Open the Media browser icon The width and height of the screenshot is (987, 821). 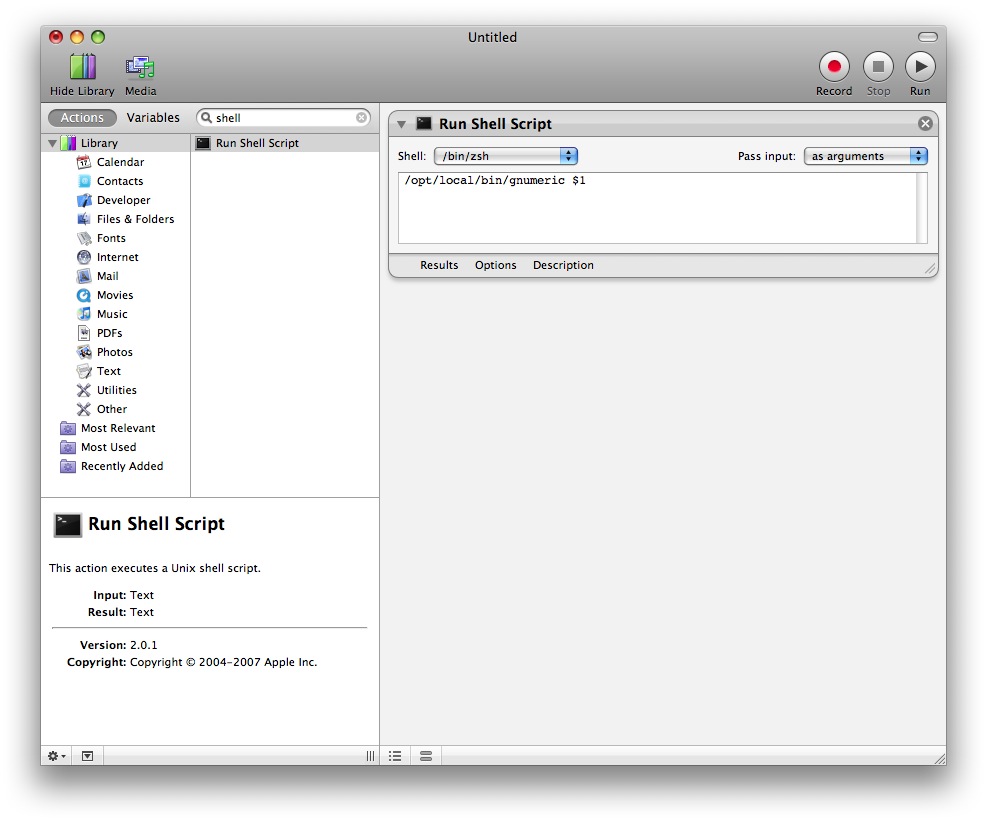point(140,67)
